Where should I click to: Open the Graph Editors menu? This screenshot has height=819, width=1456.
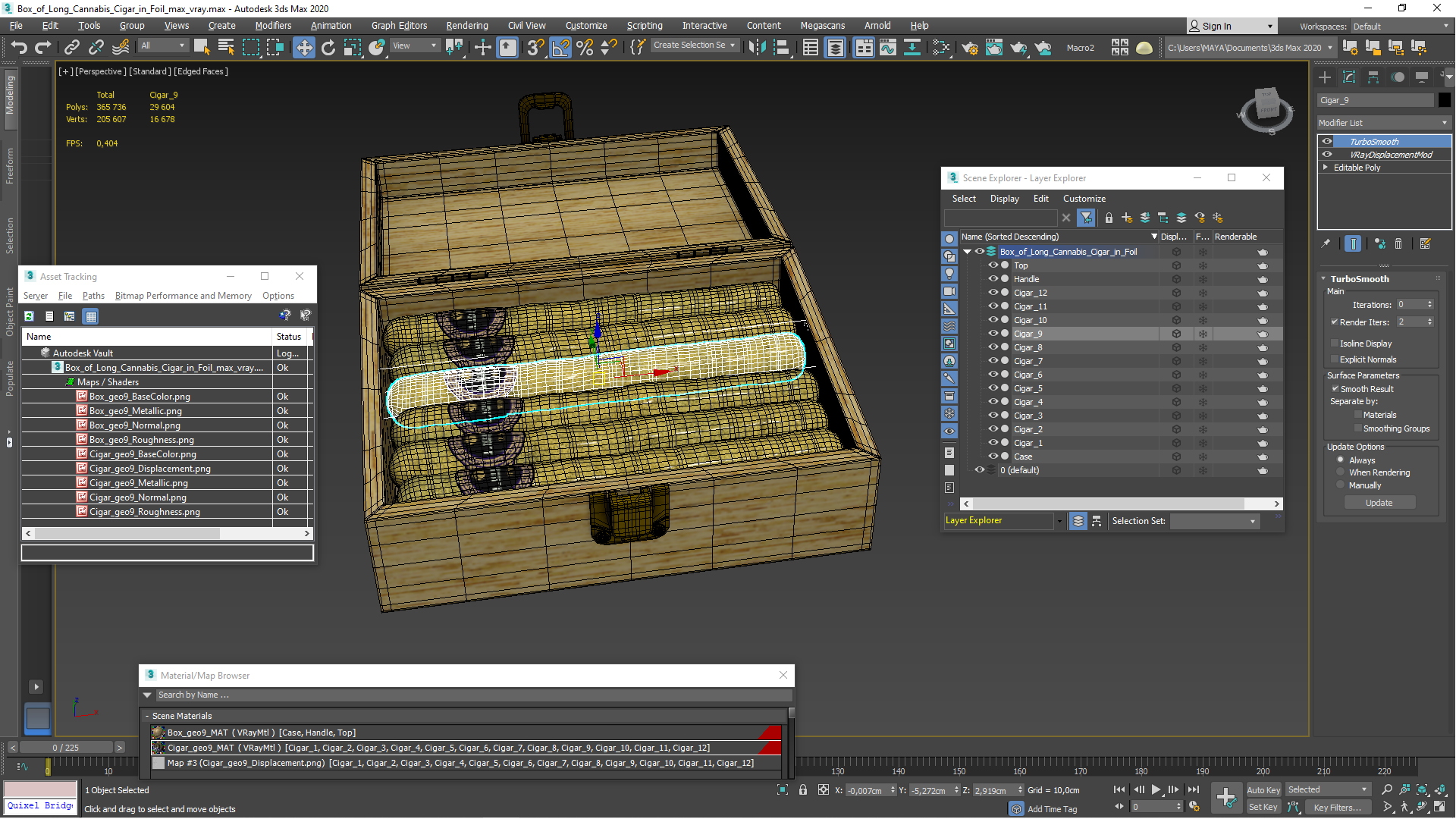pos(399,26)
